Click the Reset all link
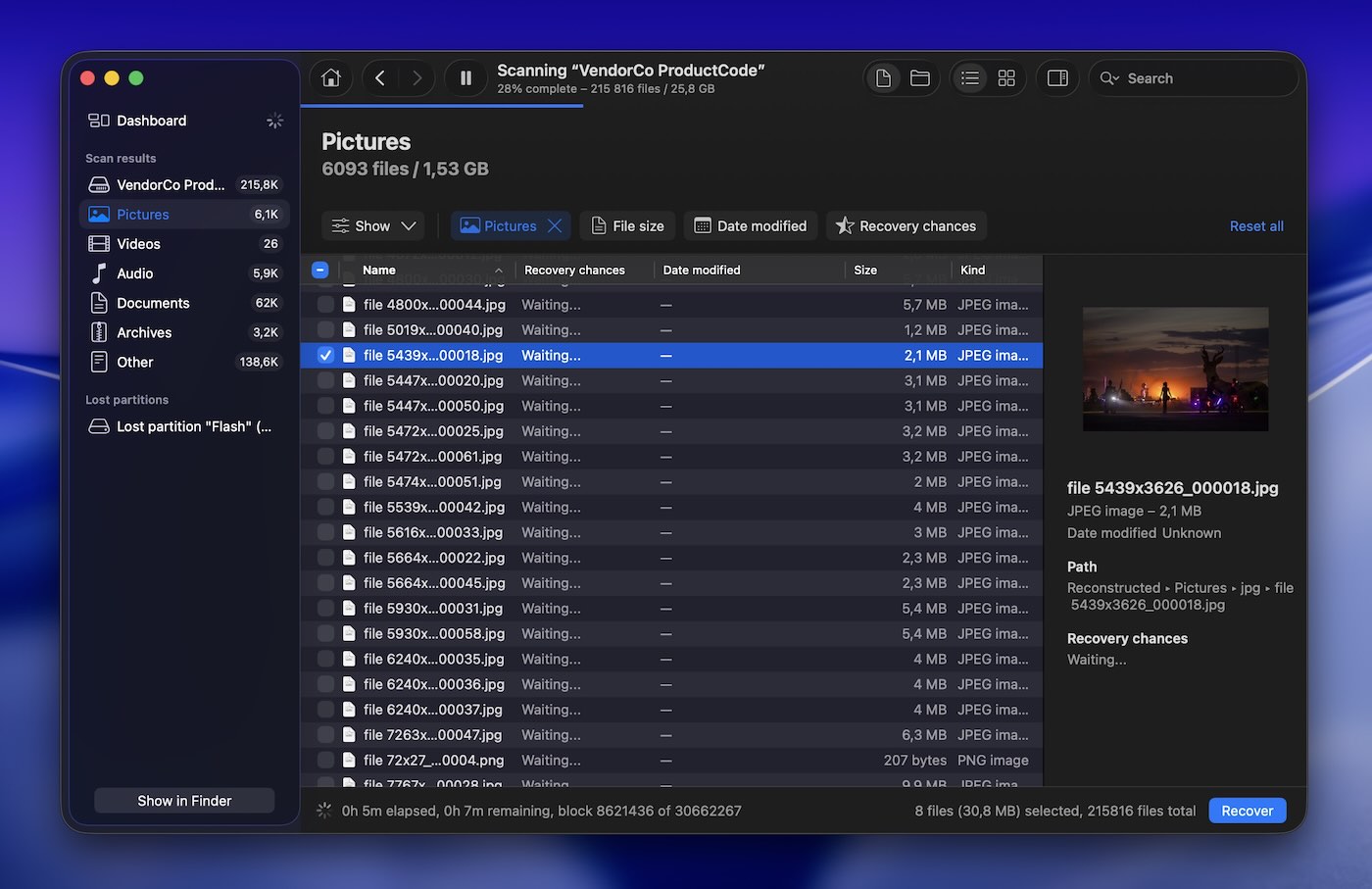1372x889 pixels. [x=1256, y=226]
